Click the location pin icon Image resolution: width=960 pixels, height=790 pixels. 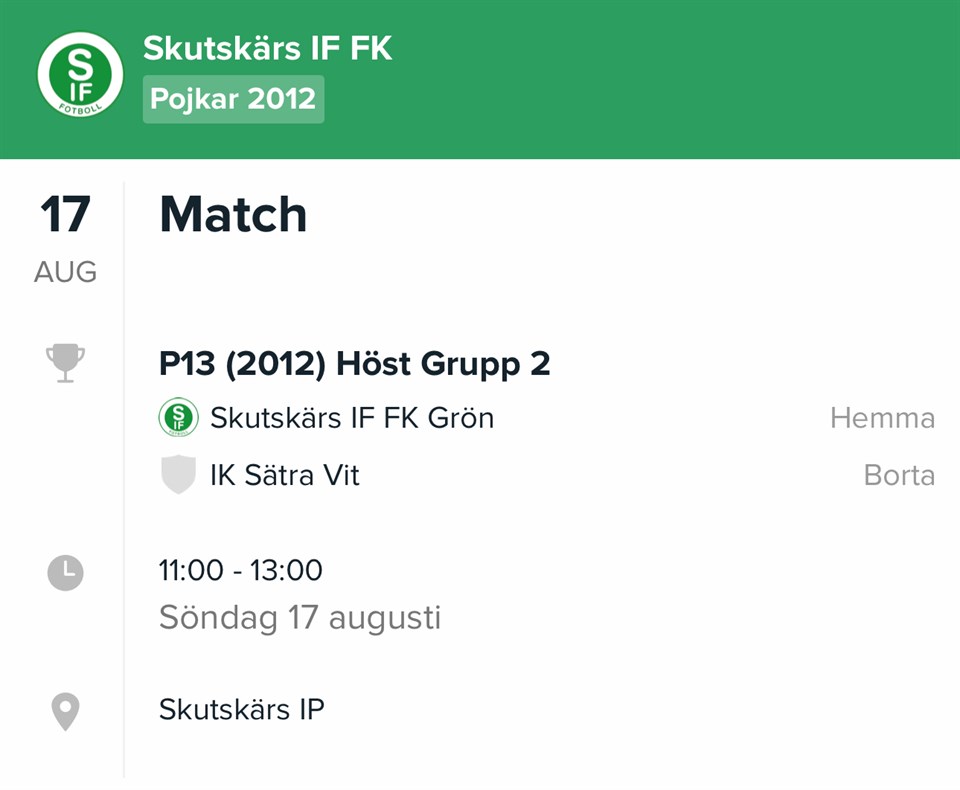(66, 711)
